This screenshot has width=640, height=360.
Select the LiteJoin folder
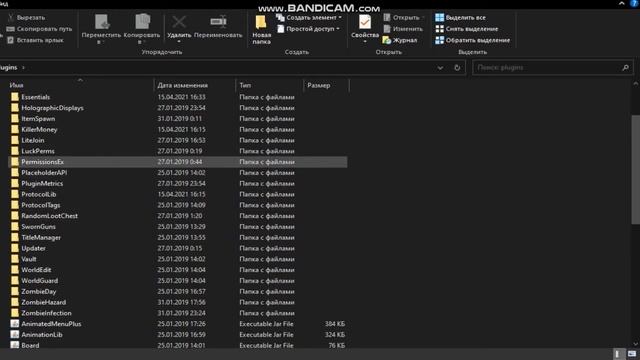pyautogui.click(x=178, y=140)
